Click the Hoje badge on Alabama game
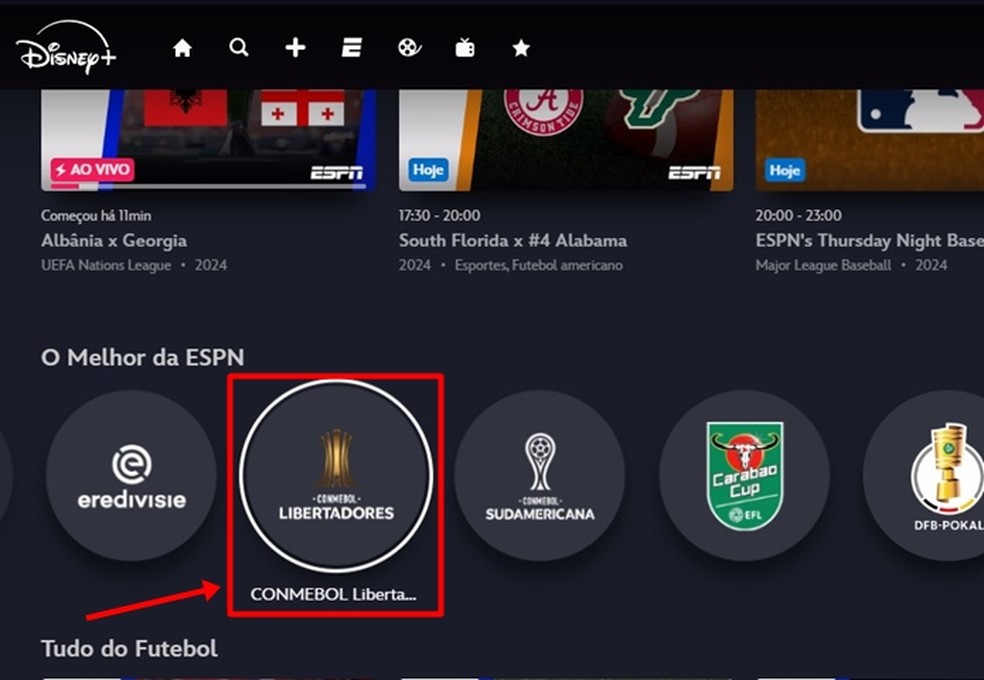 point(428,170)
